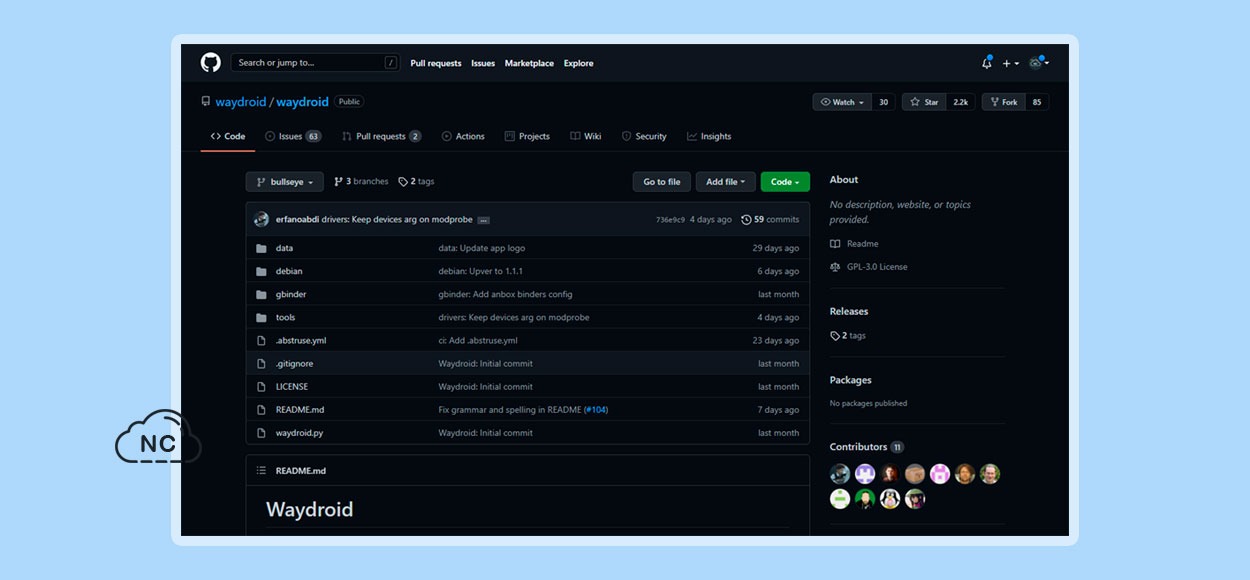1250x580 pixels.
Task: Open the Watch dropdown
Action: tap(842, 102)
